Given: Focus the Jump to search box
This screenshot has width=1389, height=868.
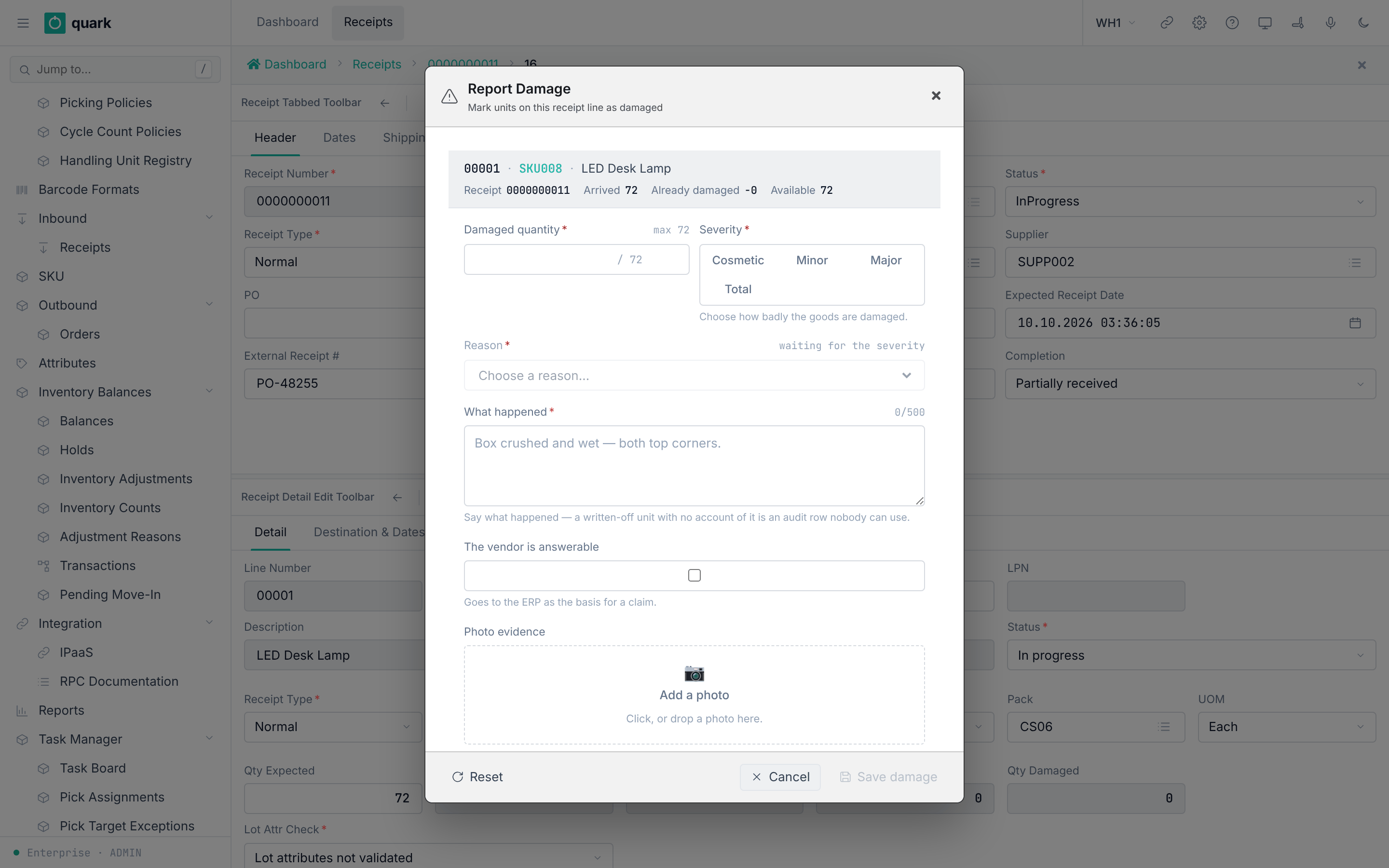Looking at the screenshot, I should coord(115,69).
